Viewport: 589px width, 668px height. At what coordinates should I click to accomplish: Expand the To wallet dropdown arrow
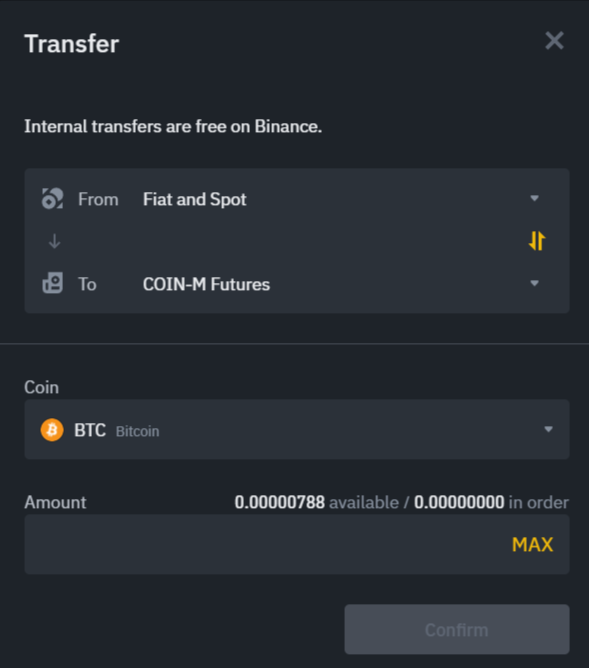point(534,283)
